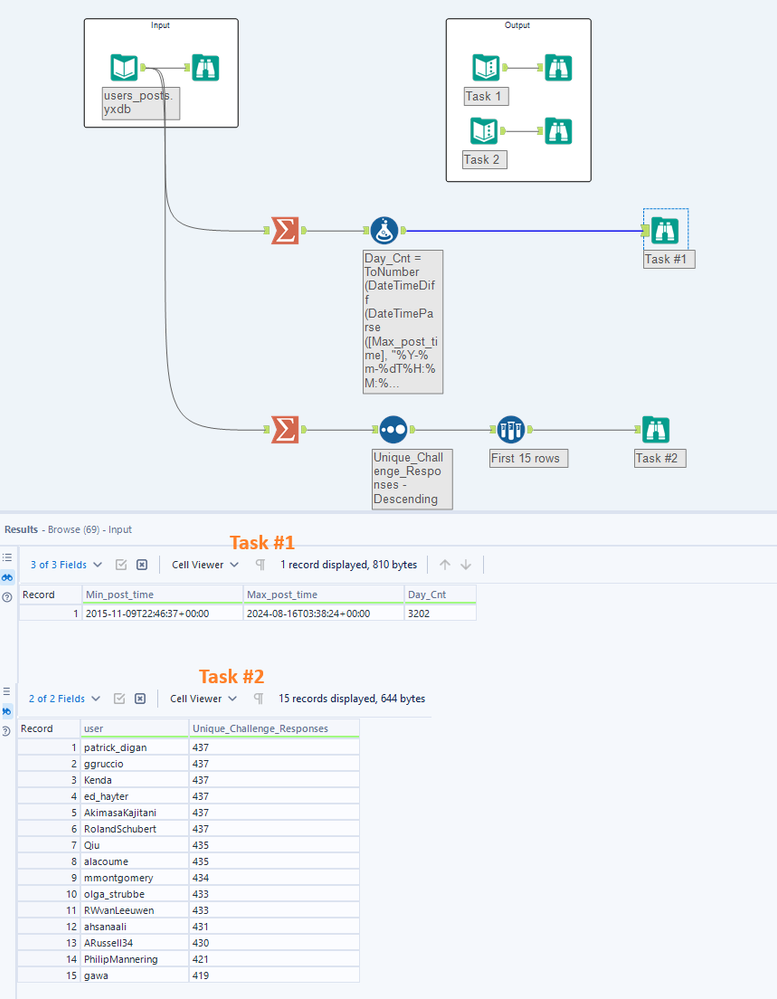The width and height of the screenshot is (777, 999).
Task: Click the user column header
Action: 135,728
